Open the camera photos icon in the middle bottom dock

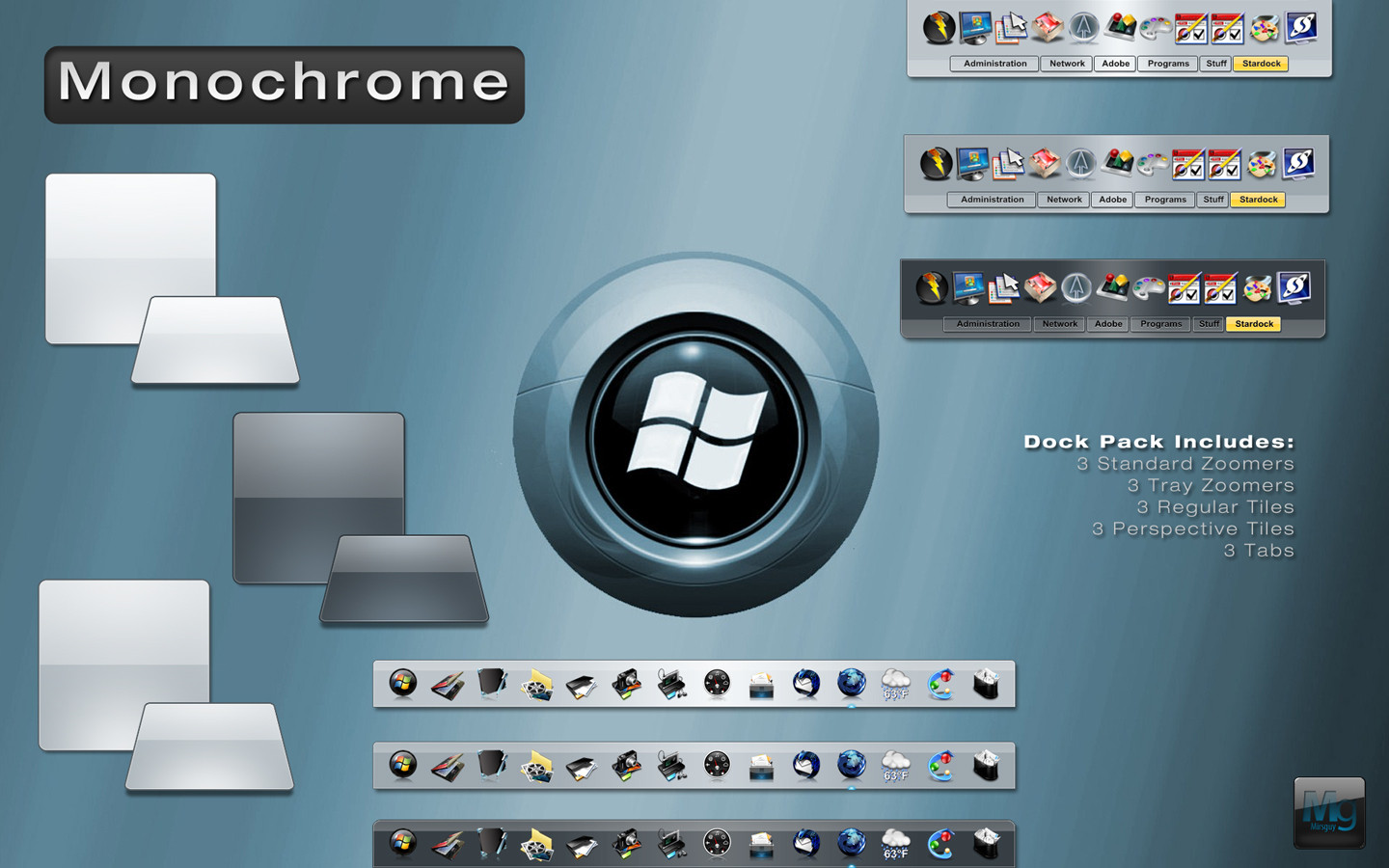tap(627, 766)
